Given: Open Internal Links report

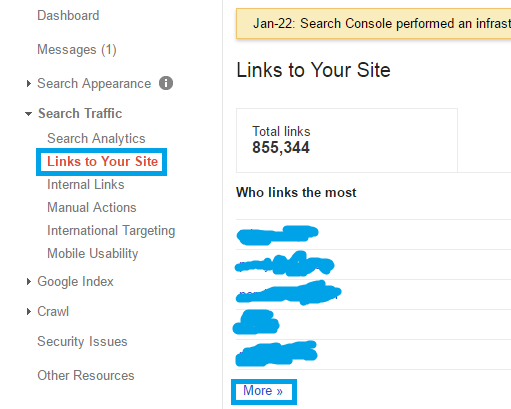Looking at the screenshot, I should 86,184.
